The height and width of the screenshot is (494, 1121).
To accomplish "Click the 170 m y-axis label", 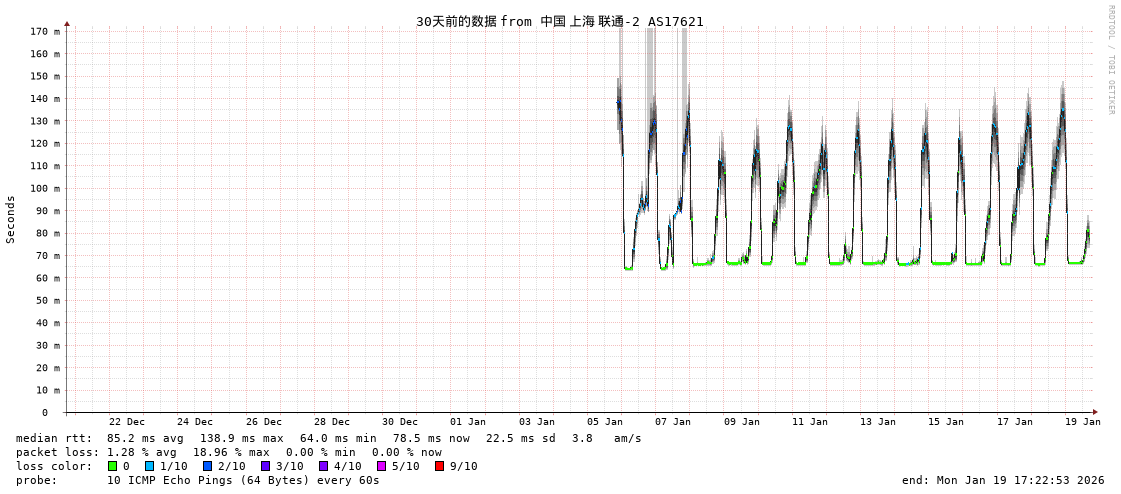I will click(x=44, y=32).
